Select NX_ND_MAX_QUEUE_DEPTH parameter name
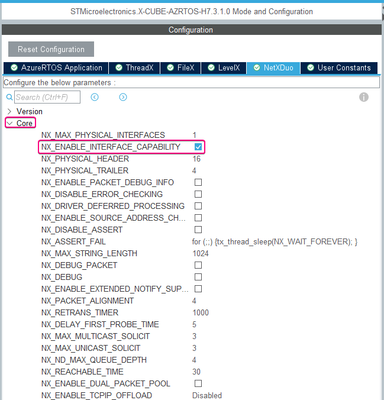 click(94, 360)
